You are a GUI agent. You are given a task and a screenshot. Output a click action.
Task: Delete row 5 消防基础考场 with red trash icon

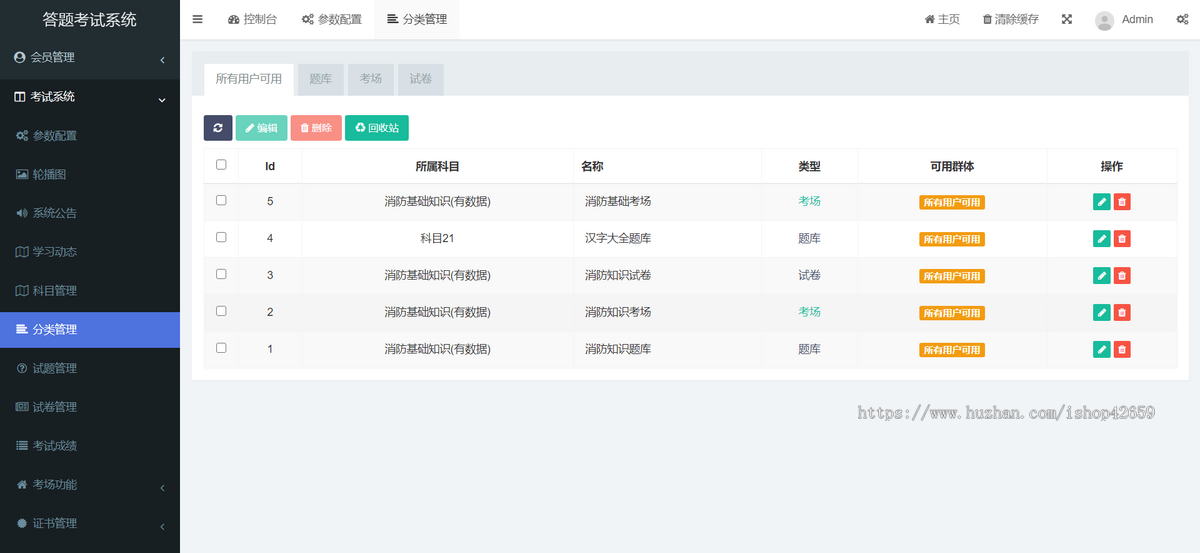[1122, 201]
